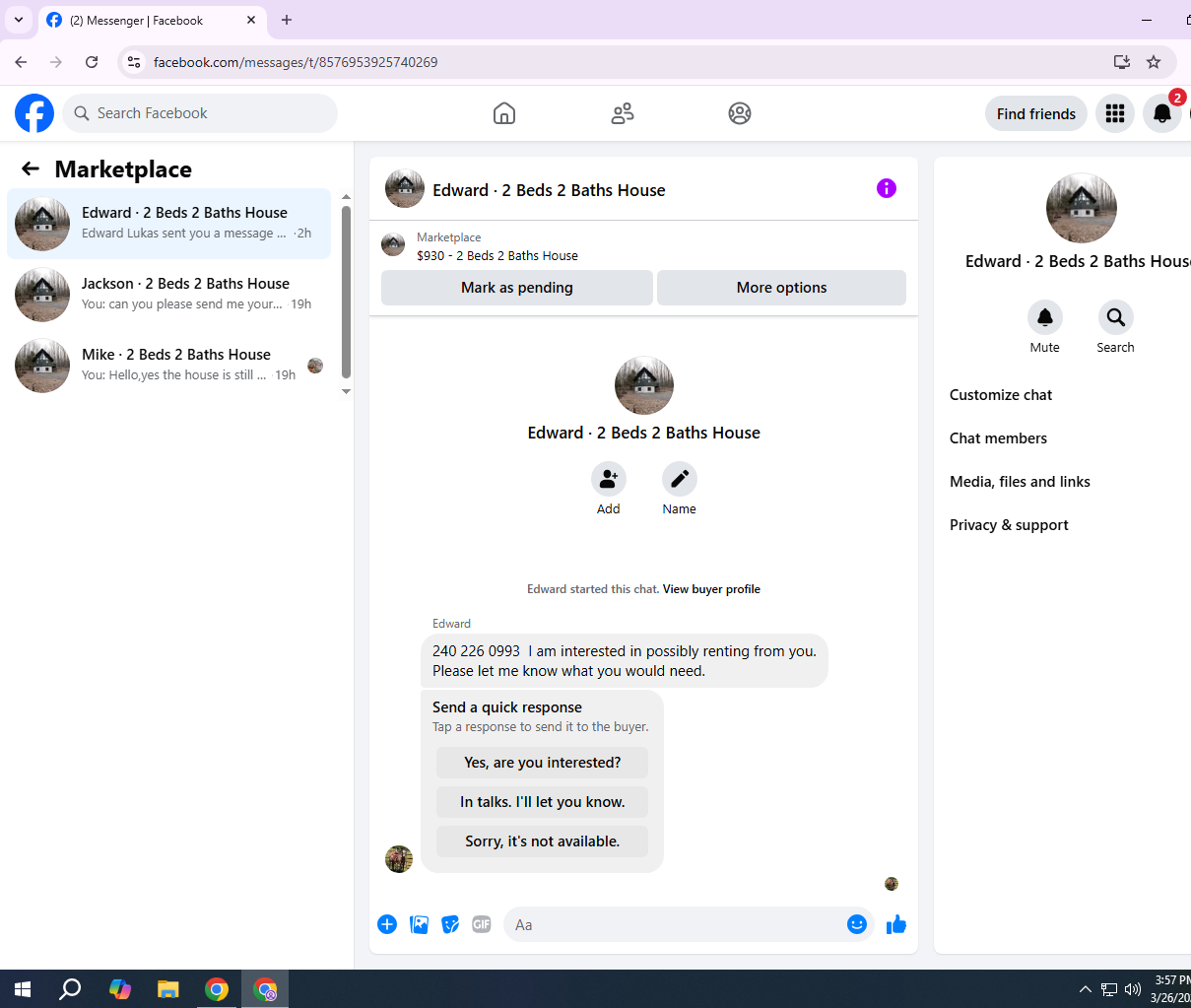1191x1008 pixels.
Task: Choose a sticker in the composer
Action: click(450, 924)
